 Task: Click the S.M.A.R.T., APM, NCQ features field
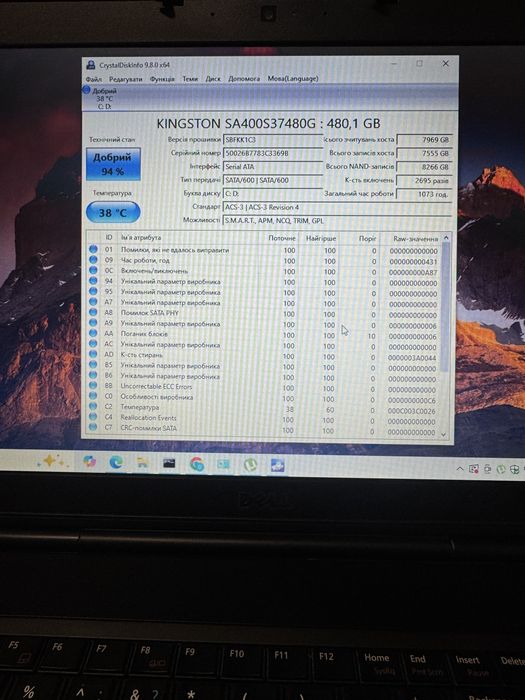[x=337, y=221]
